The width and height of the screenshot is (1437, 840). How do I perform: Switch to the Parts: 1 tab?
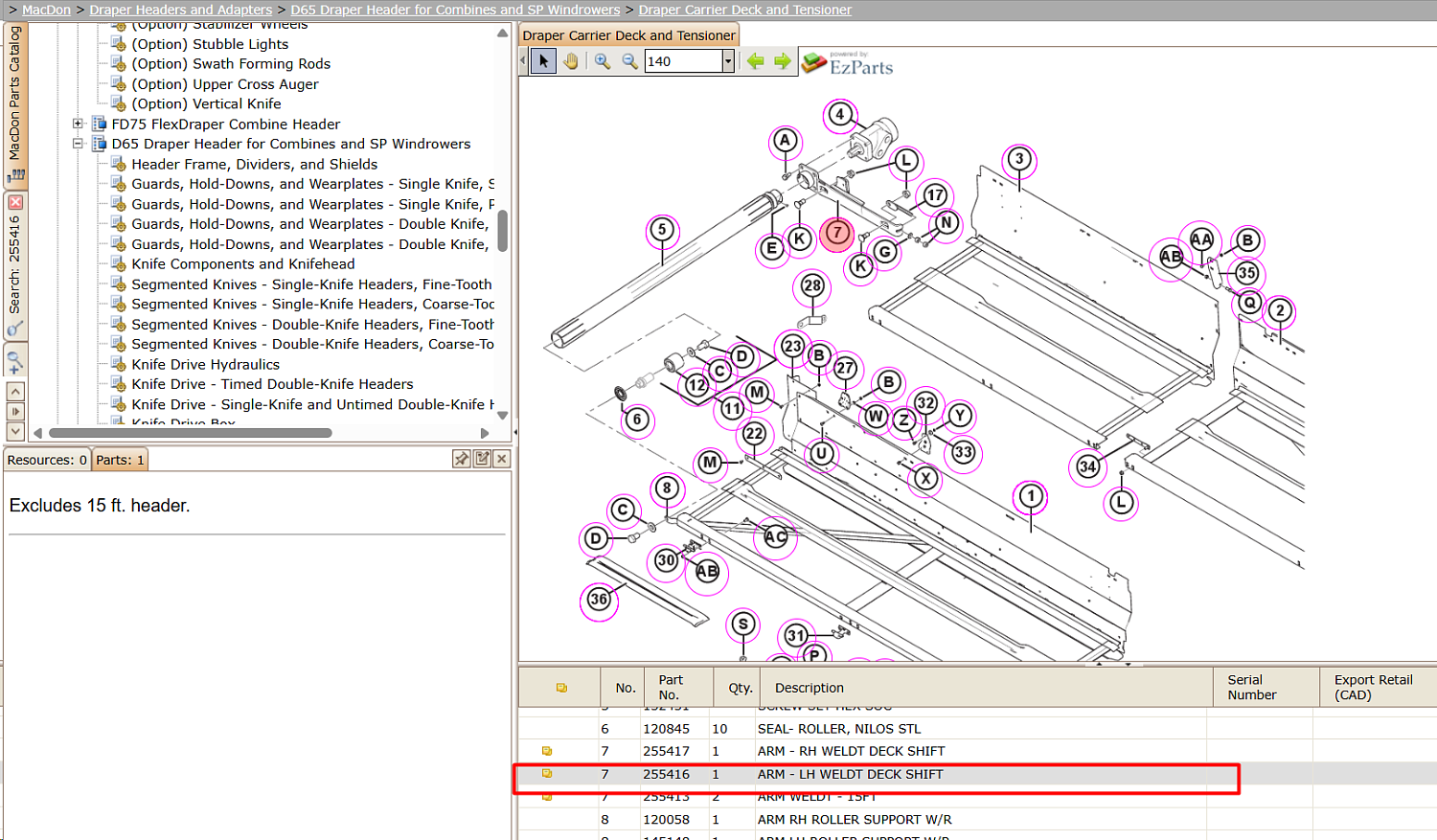click(120, 460)
